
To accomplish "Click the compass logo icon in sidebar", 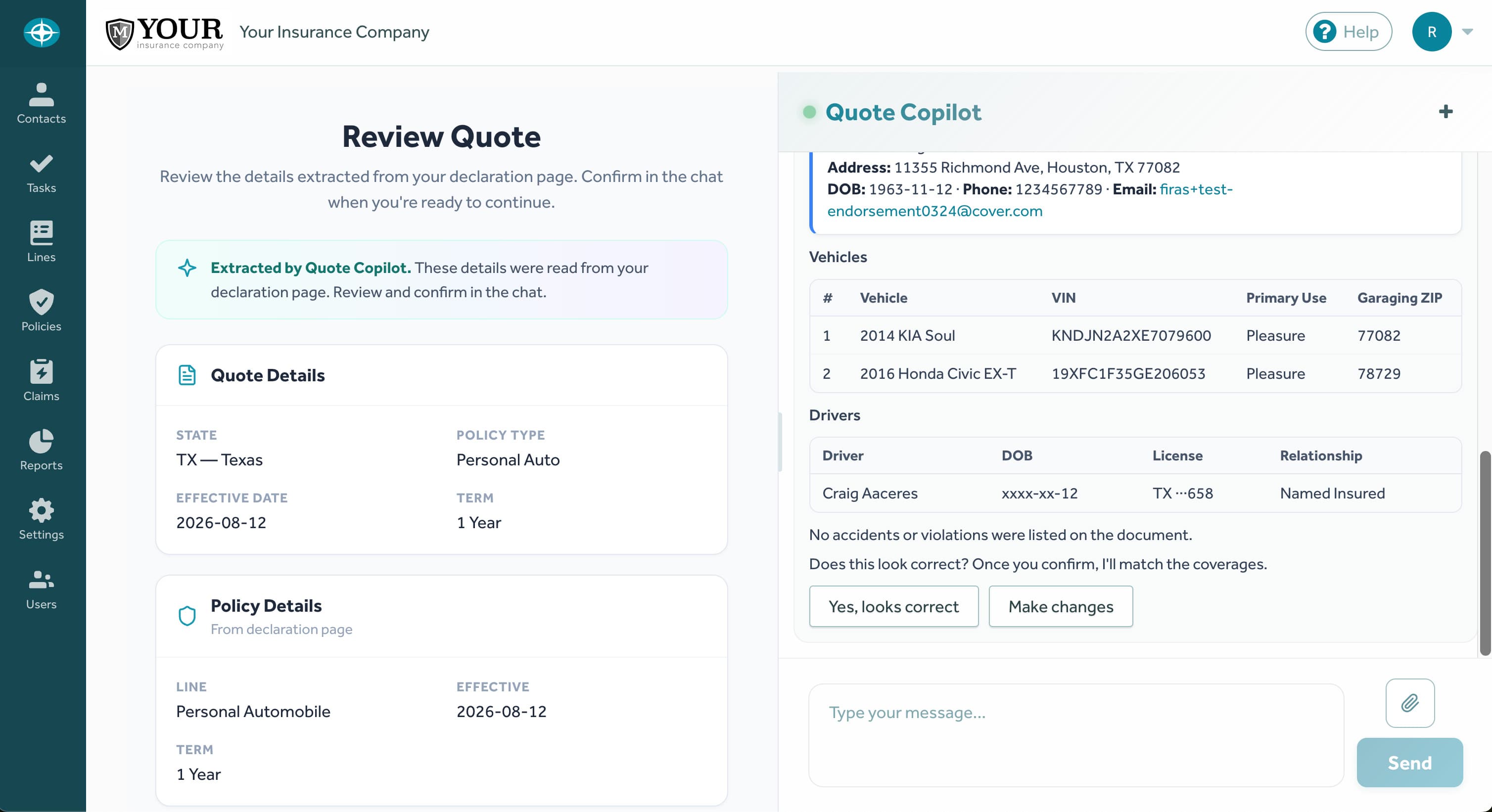I will [x=41, y=32].
